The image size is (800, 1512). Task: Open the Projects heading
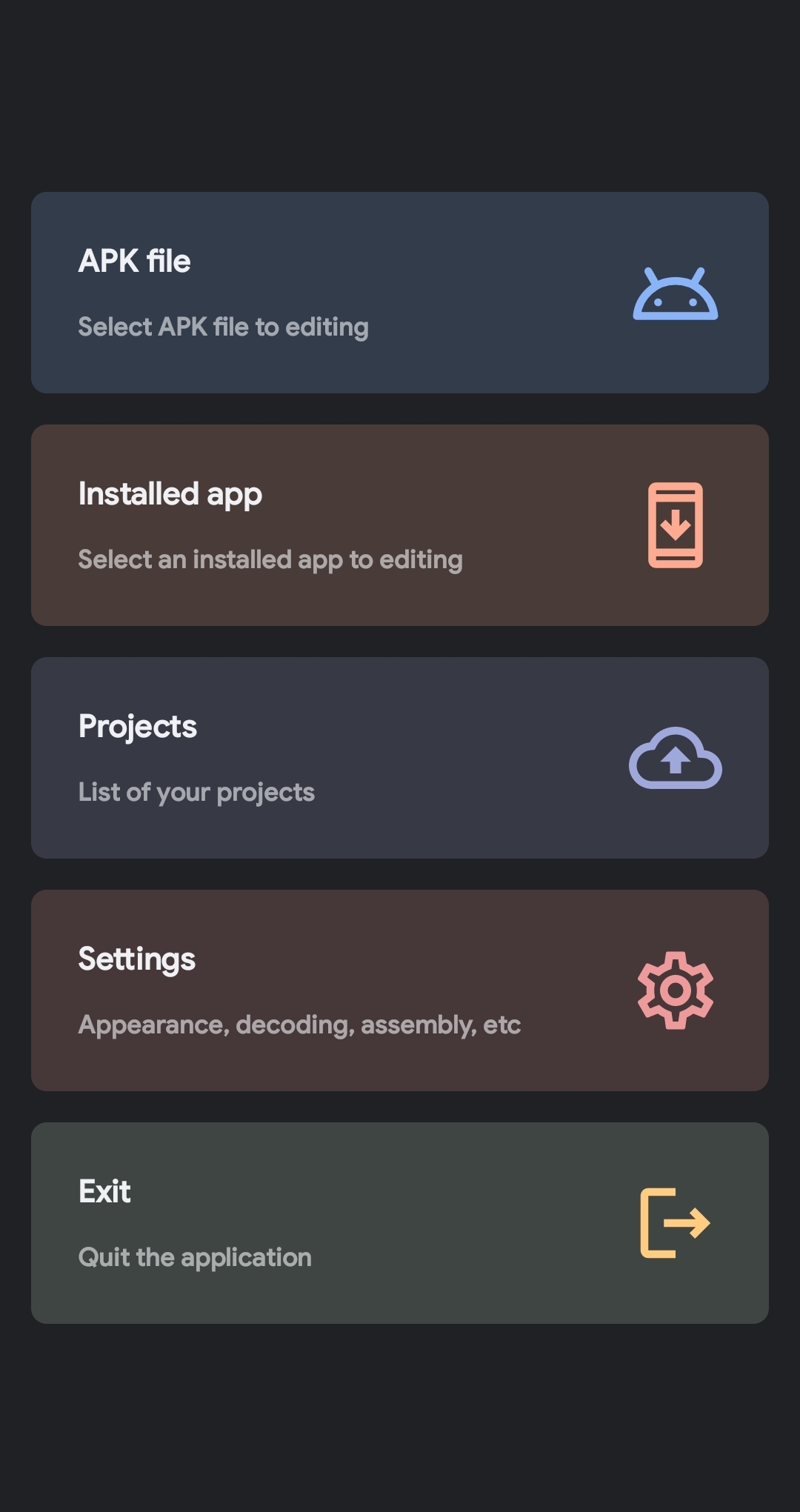click(138, 727)
